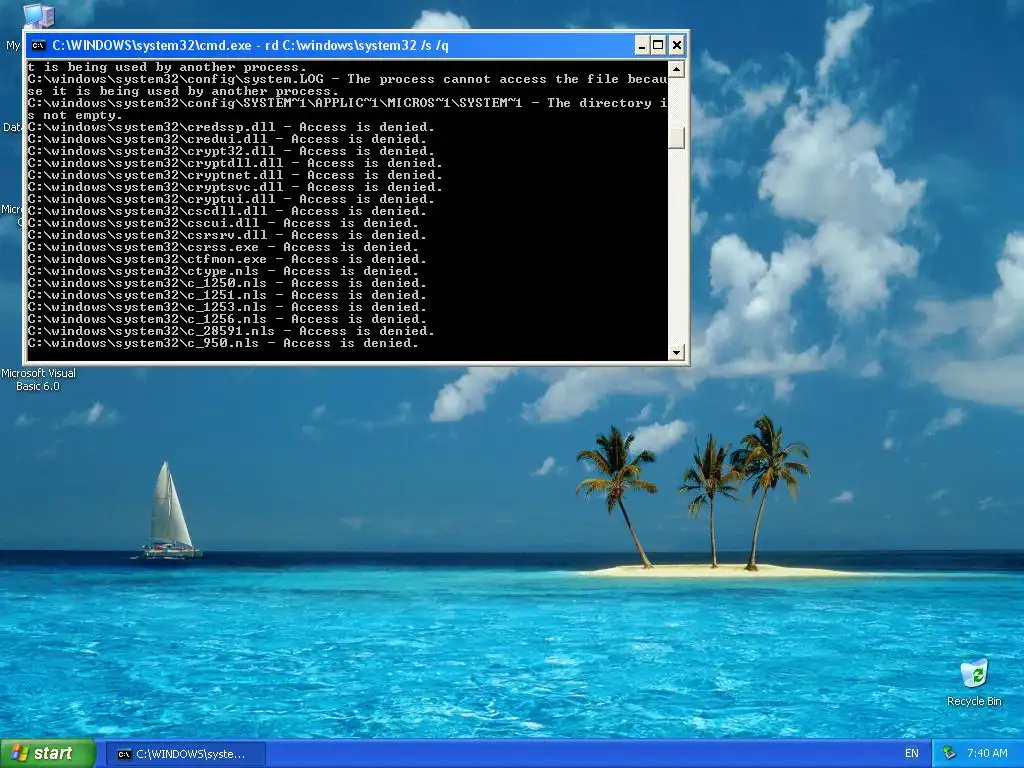This screenshot has width=1024, height=768.
Task: Click the csrss.exe access denied line
Action: click(x=223, y=247)
